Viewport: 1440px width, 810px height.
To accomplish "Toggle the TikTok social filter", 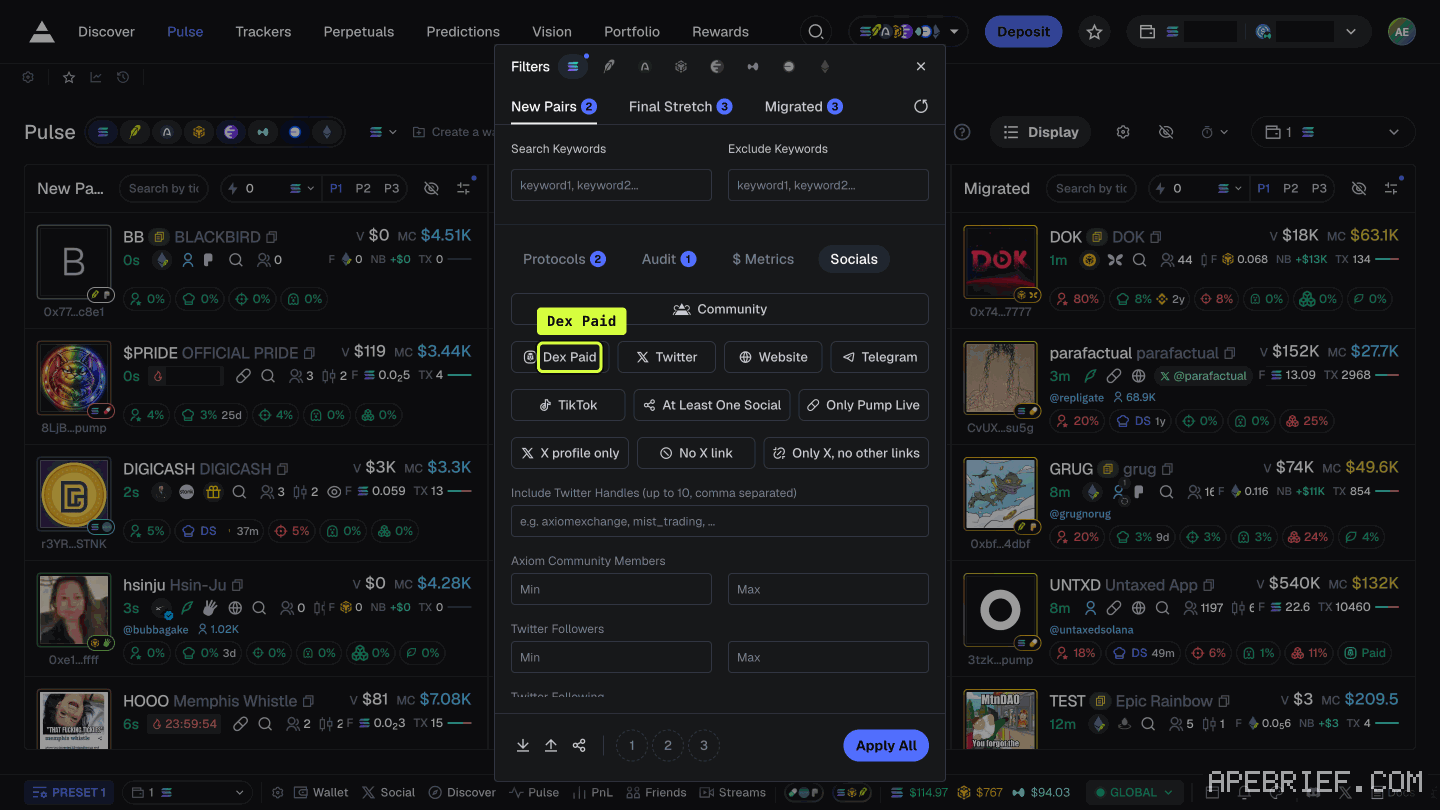I will (x=568, y=405).
